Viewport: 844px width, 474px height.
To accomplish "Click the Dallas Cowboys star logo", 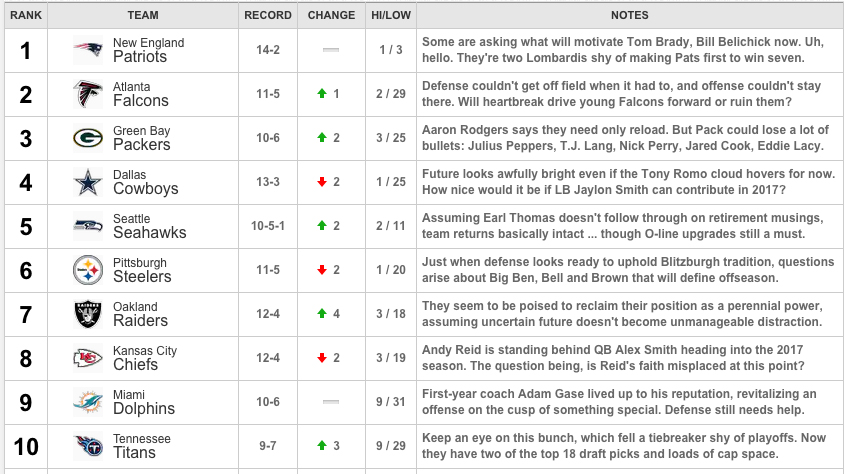I will tap(88, 182).
